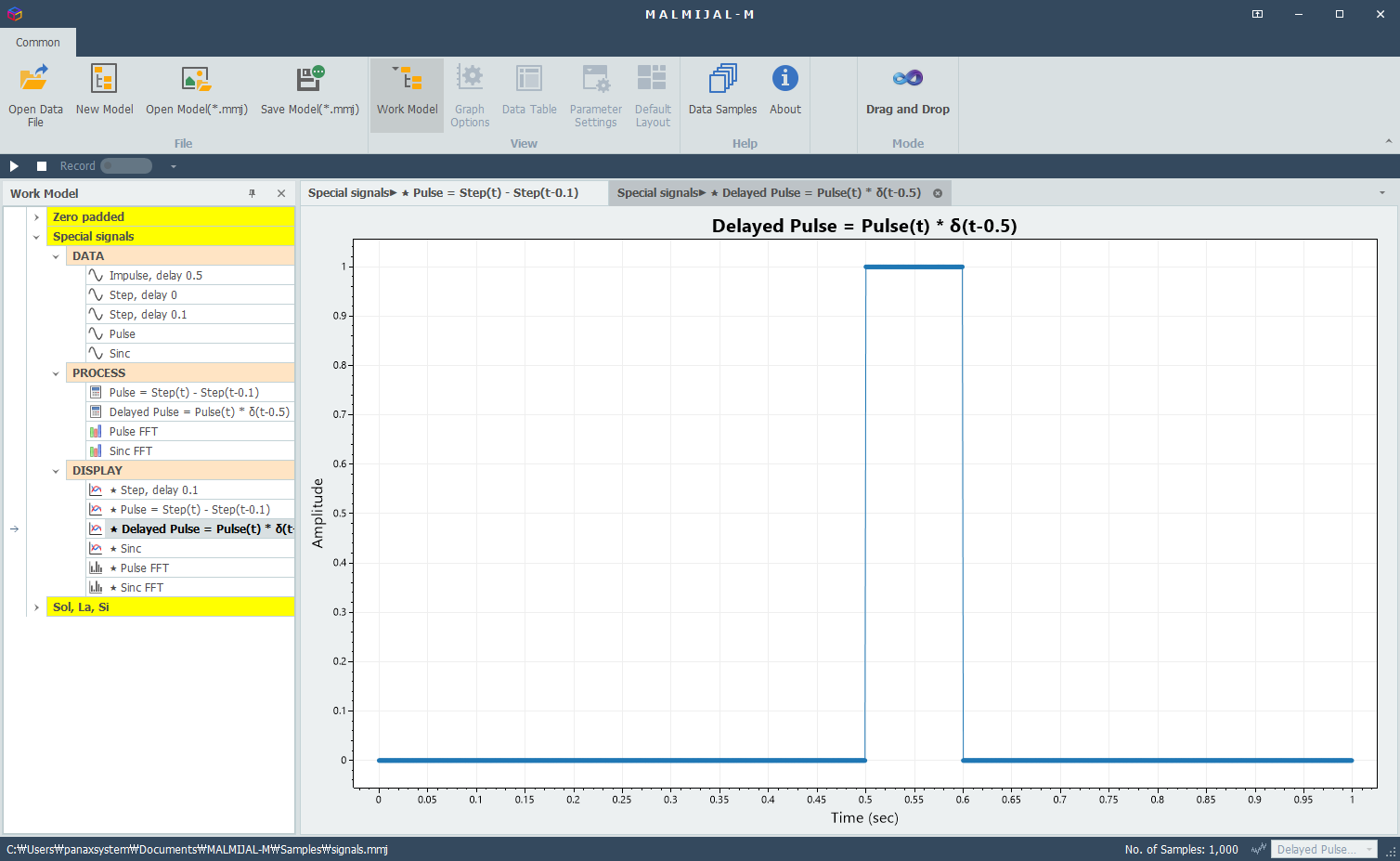Click the MALMIJAL-M app logo icon
Viewport: 1400px width, 861px height.
[x=14, y=14]
